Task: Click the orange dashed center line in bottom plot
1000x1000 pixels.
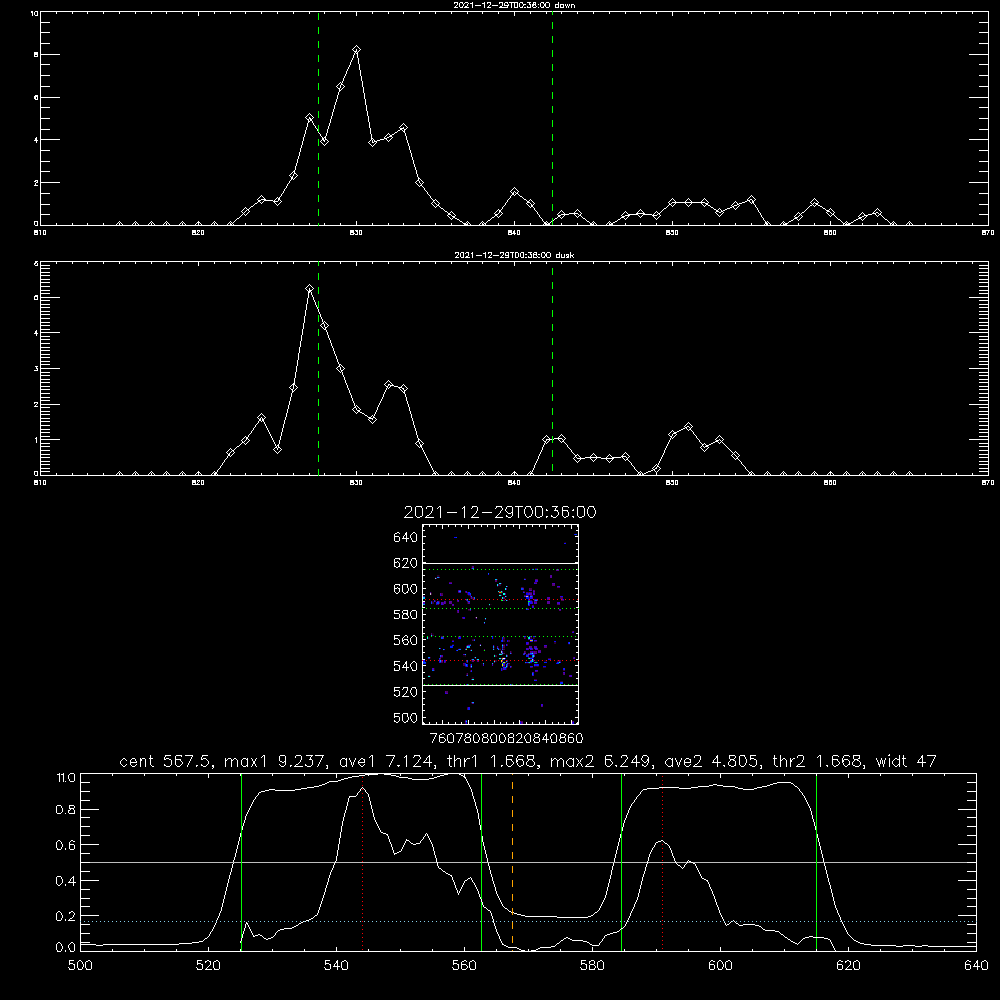Action: pyautogui.click(x=512, y=861)
